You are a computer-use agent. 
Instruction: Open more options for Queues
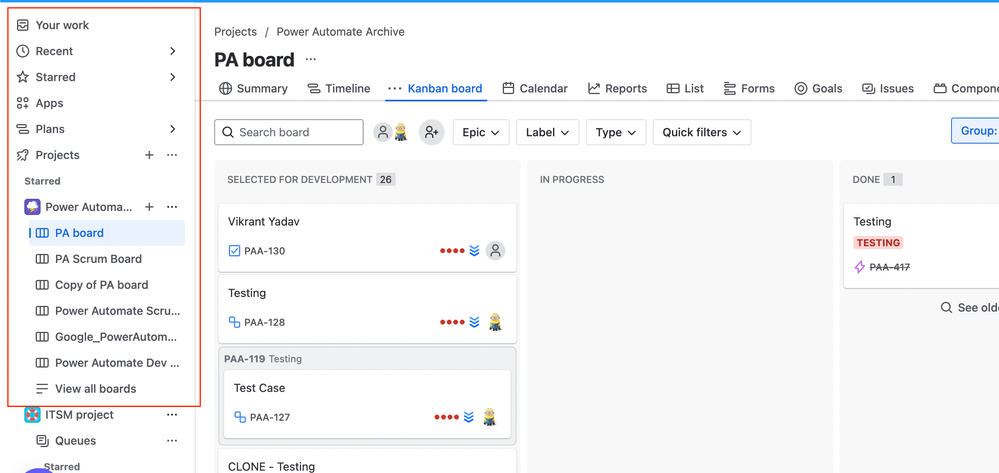[172, 441]
